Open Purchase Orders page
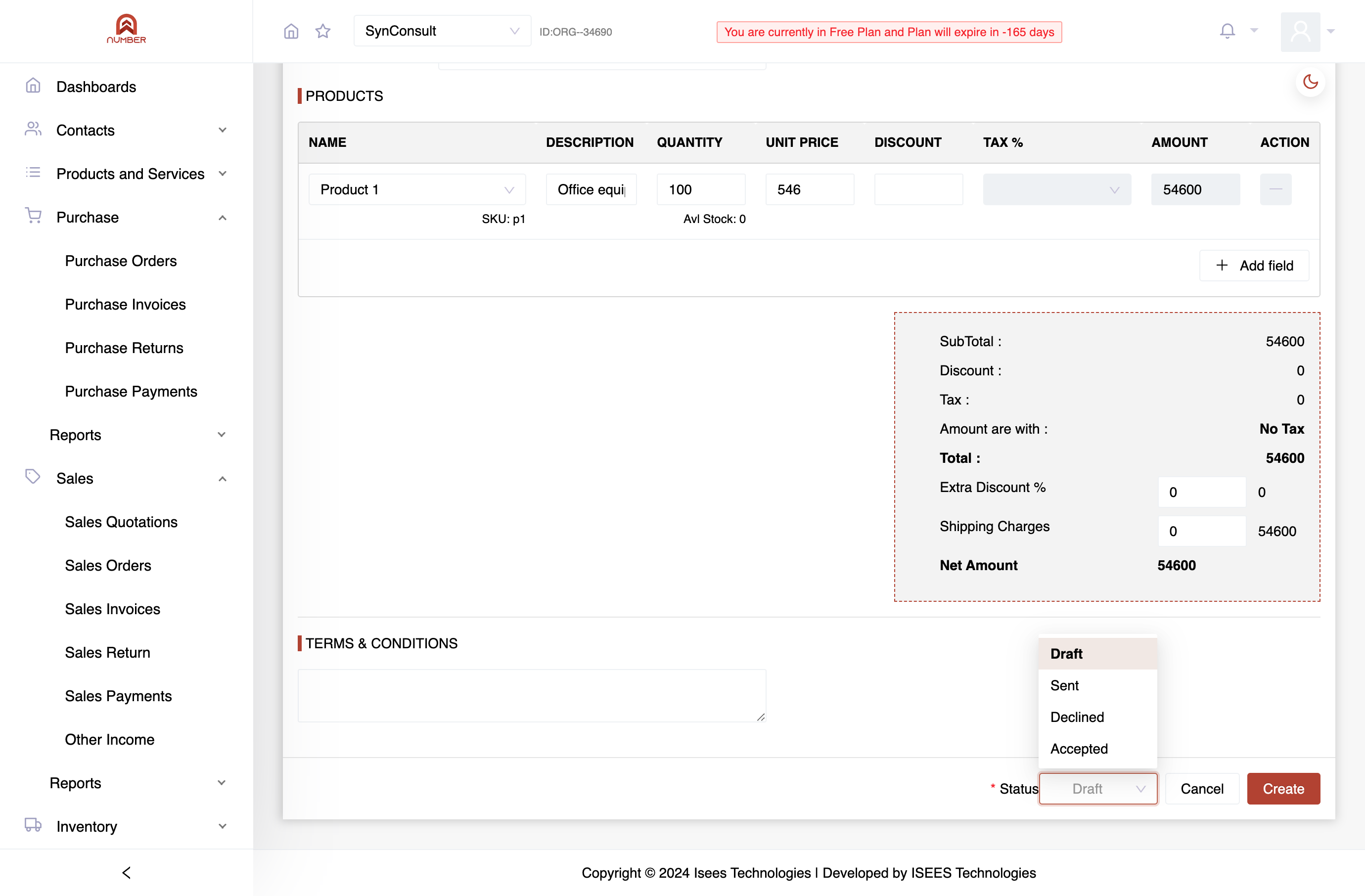 pyautogui.click(x=121, y=261)
